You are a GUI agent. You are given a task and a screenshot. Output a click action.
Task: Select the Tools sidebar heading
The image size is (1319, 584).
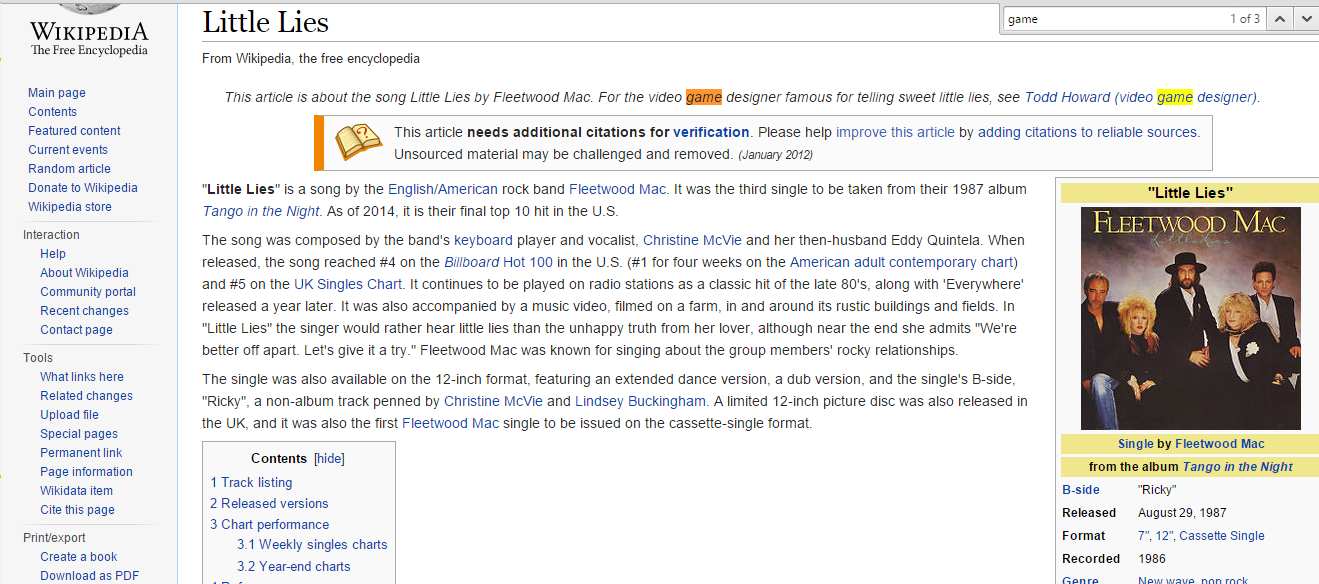click(38, 358)
